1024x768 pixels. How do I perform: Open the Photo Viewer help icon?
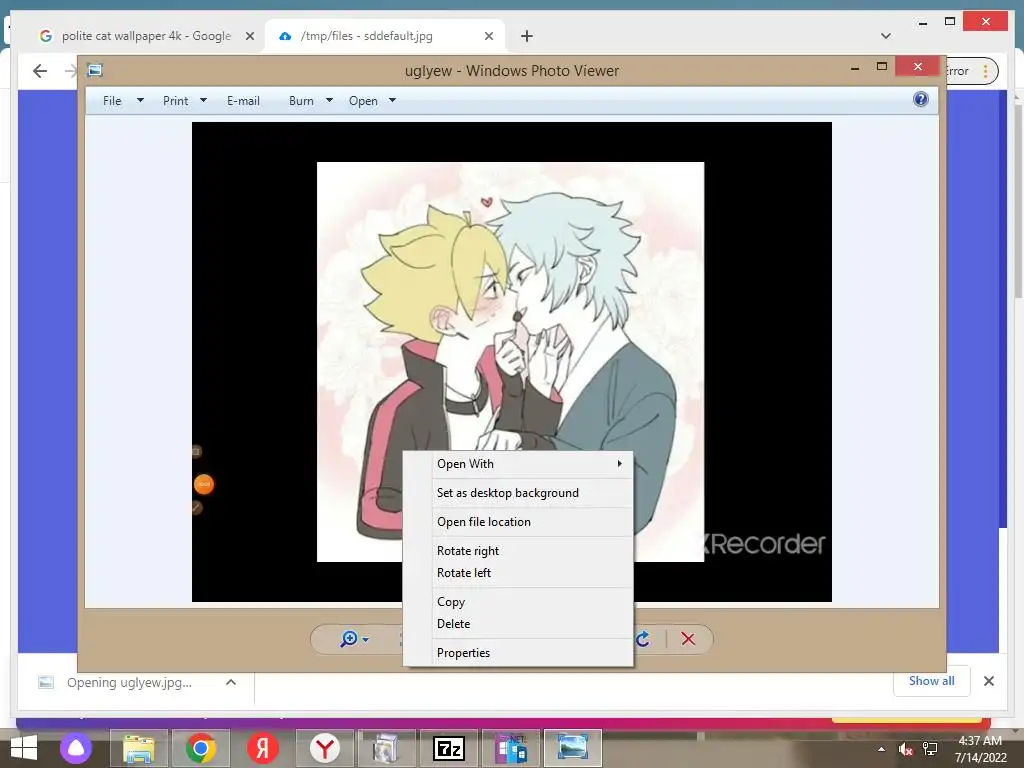(x=921, y=99)
